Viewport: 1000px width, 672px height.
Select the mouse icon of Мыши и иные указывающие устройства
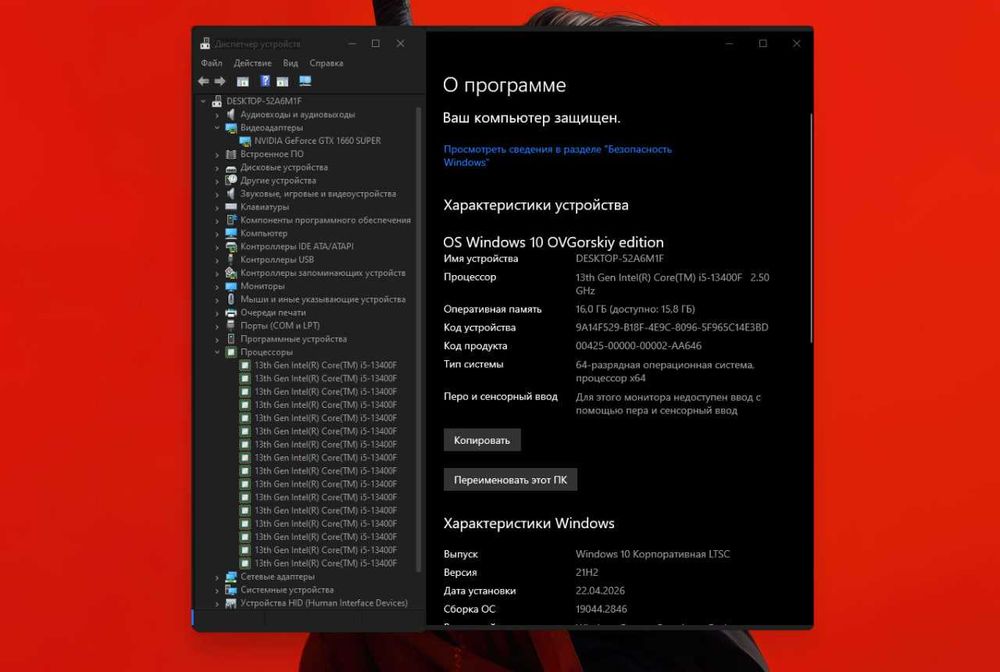click(231, 299)
